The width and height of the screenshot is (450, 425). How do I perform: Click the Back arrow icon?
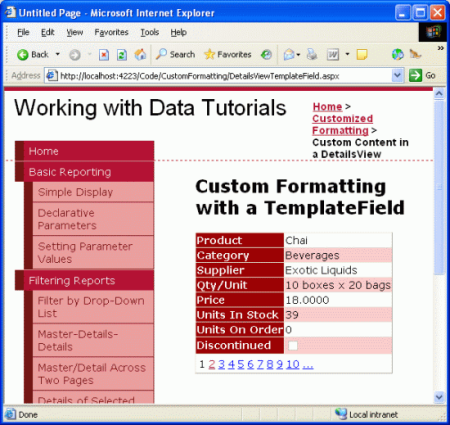point(23,55)
